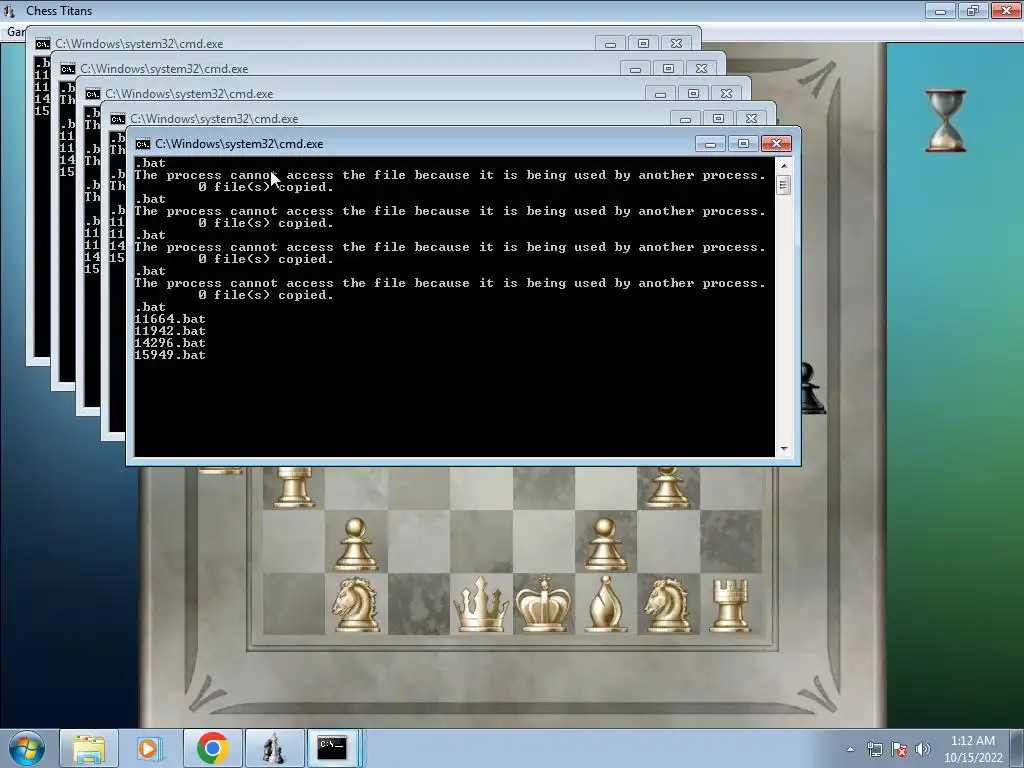Viewport: 1024px width, 768px height.
Task: Click the volume speaker tray icon
Action: point(923,749)
